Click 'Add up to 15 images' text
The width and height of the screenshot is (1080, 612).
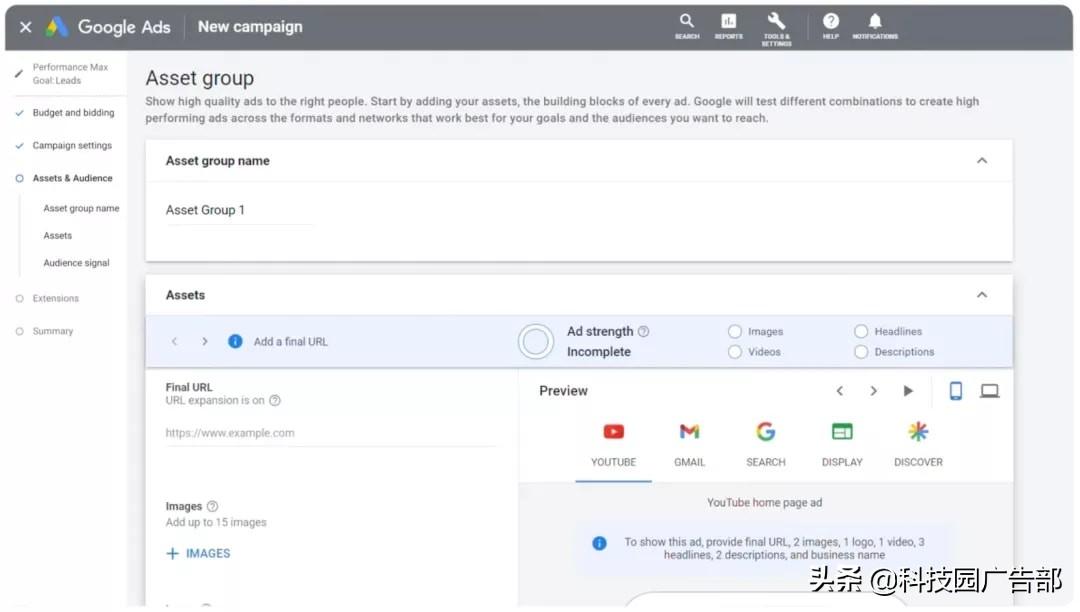click(216, 523)
